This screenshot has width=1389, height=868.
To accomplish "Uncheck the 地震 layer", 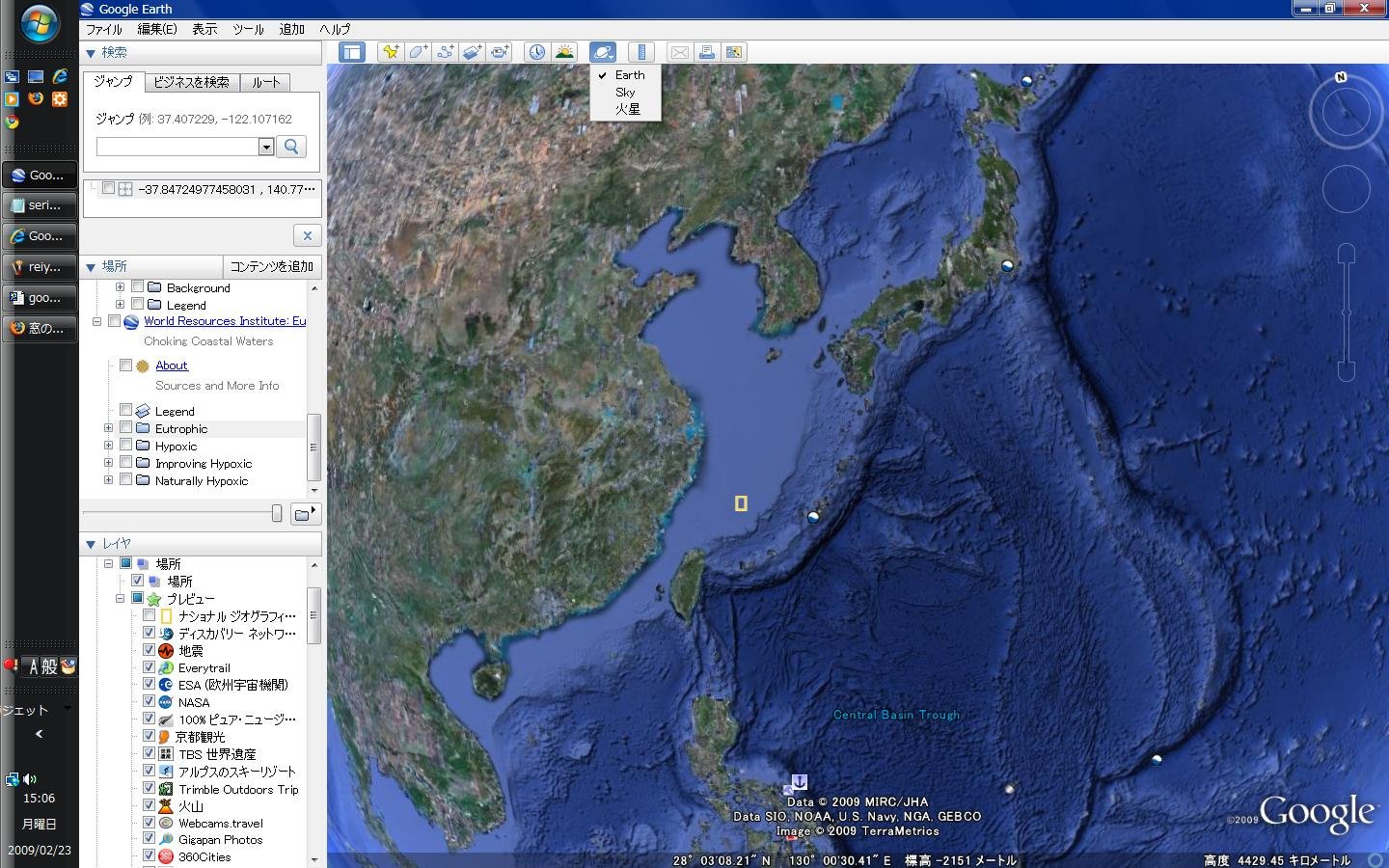I will pos(149,650).
